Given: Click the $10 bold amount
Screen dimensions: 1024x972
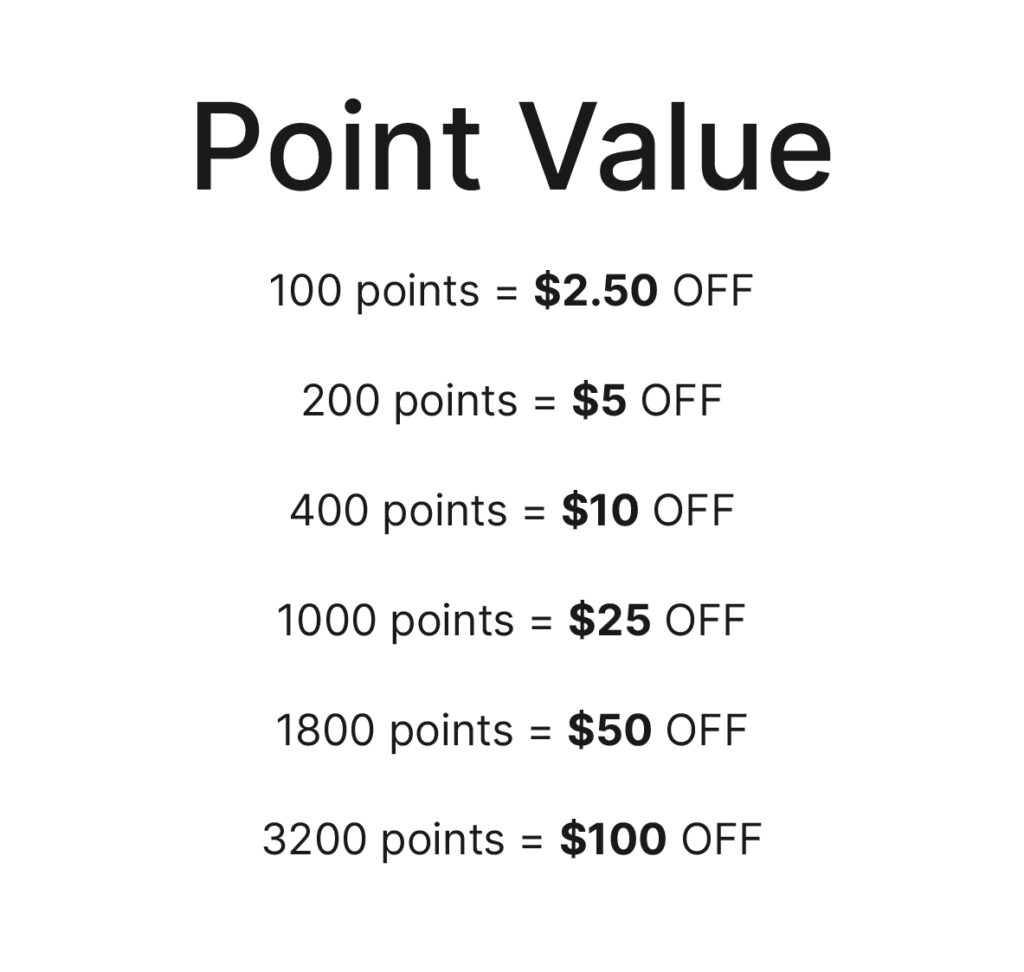Looking at the screenshot, I should pos(600,510).
